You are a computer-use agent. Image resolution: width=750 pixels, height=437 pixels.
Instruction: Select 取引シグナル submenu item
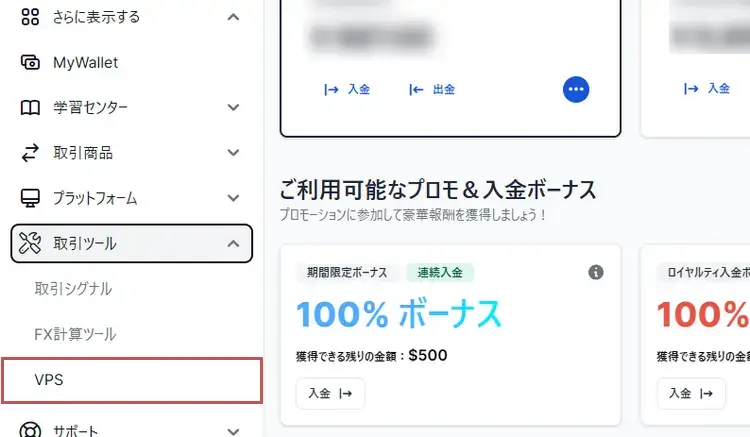coord(73,289)
